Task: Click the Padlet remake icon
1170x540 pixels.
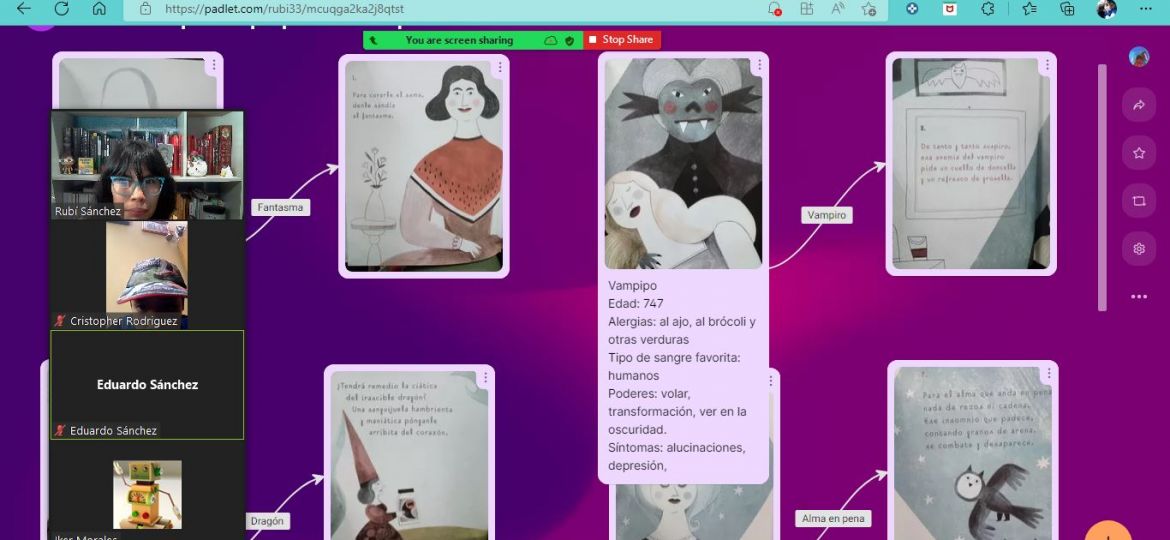Action: [x=1139, y=201]
